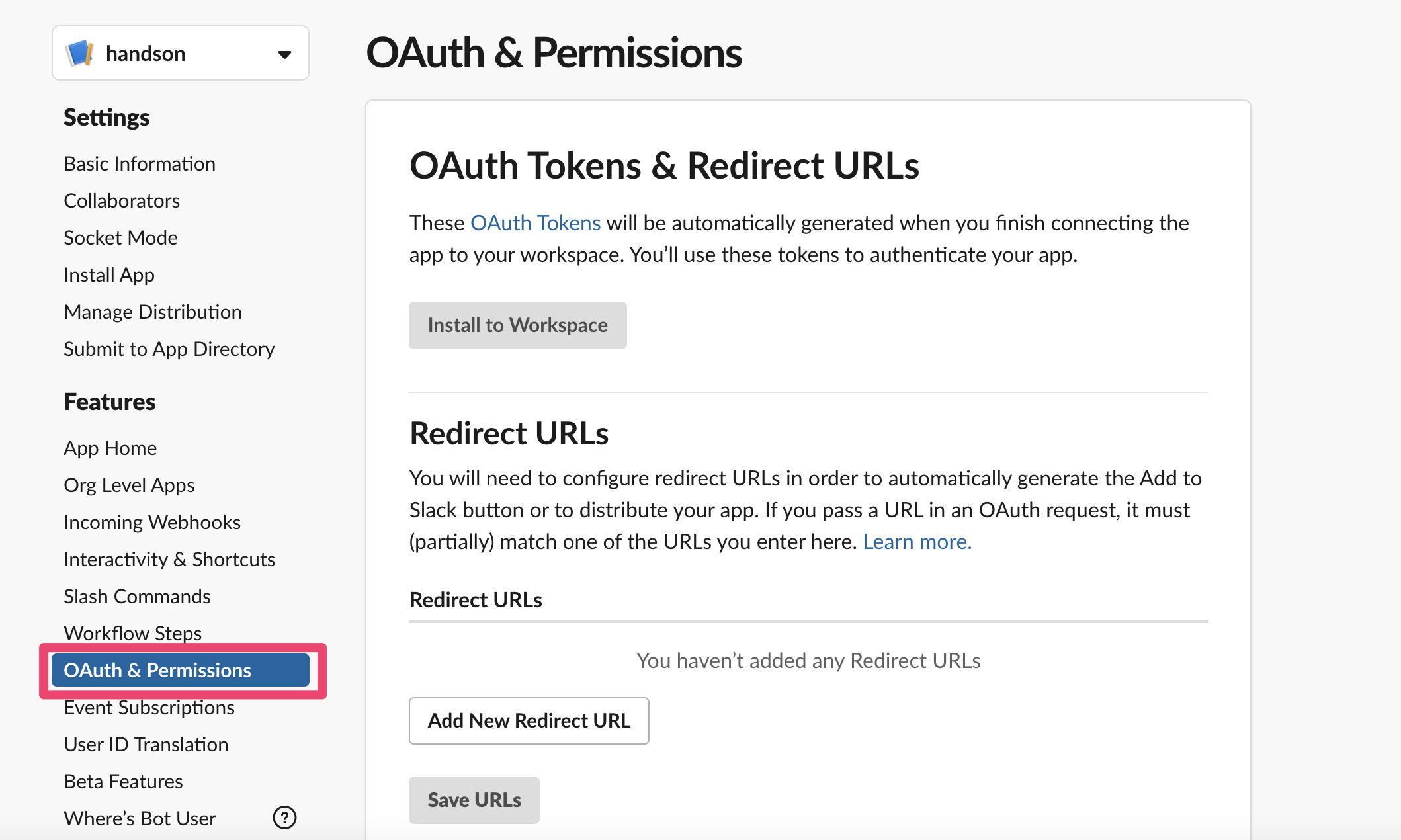Click the handson app book icon
Viewport: 1401px width, 840px height.
(80, 53)
